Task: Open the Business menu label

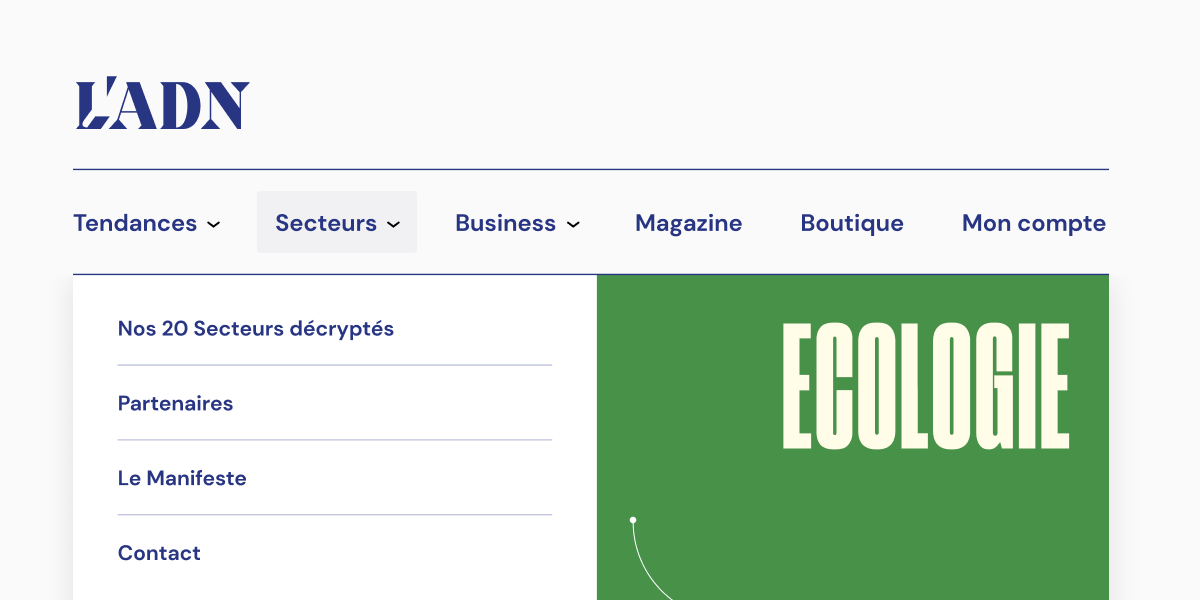Action: (505, 223)
